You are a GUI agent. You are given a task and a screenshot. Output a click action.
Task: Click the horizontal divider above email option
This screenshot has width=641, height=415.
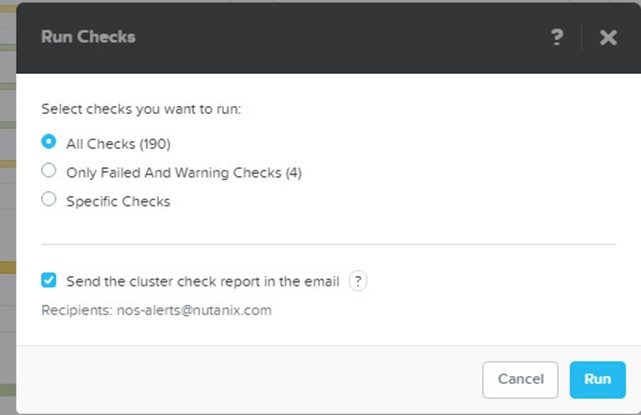pyautogui.click(x=328, y=245)
